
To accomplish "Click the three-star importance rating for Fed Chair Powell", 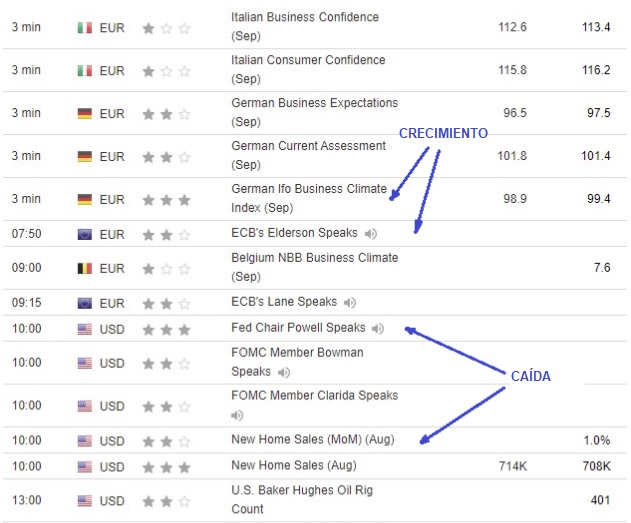I will pos(166,329).
